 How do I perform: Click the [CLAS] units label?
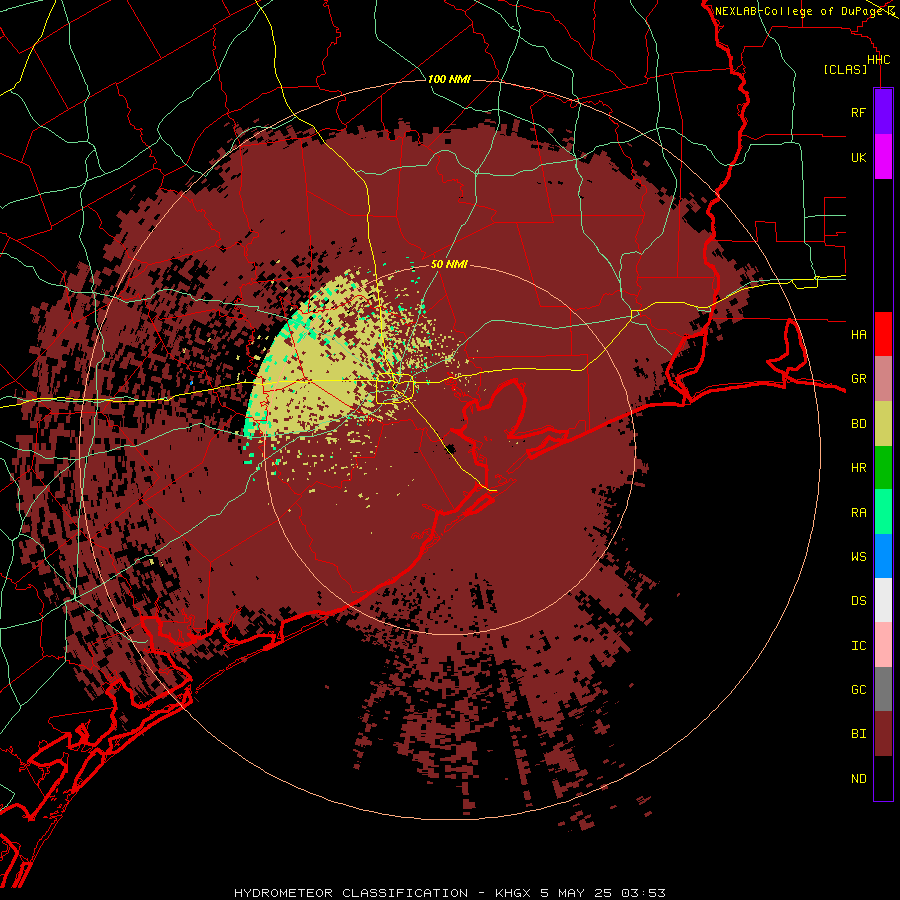845,69
